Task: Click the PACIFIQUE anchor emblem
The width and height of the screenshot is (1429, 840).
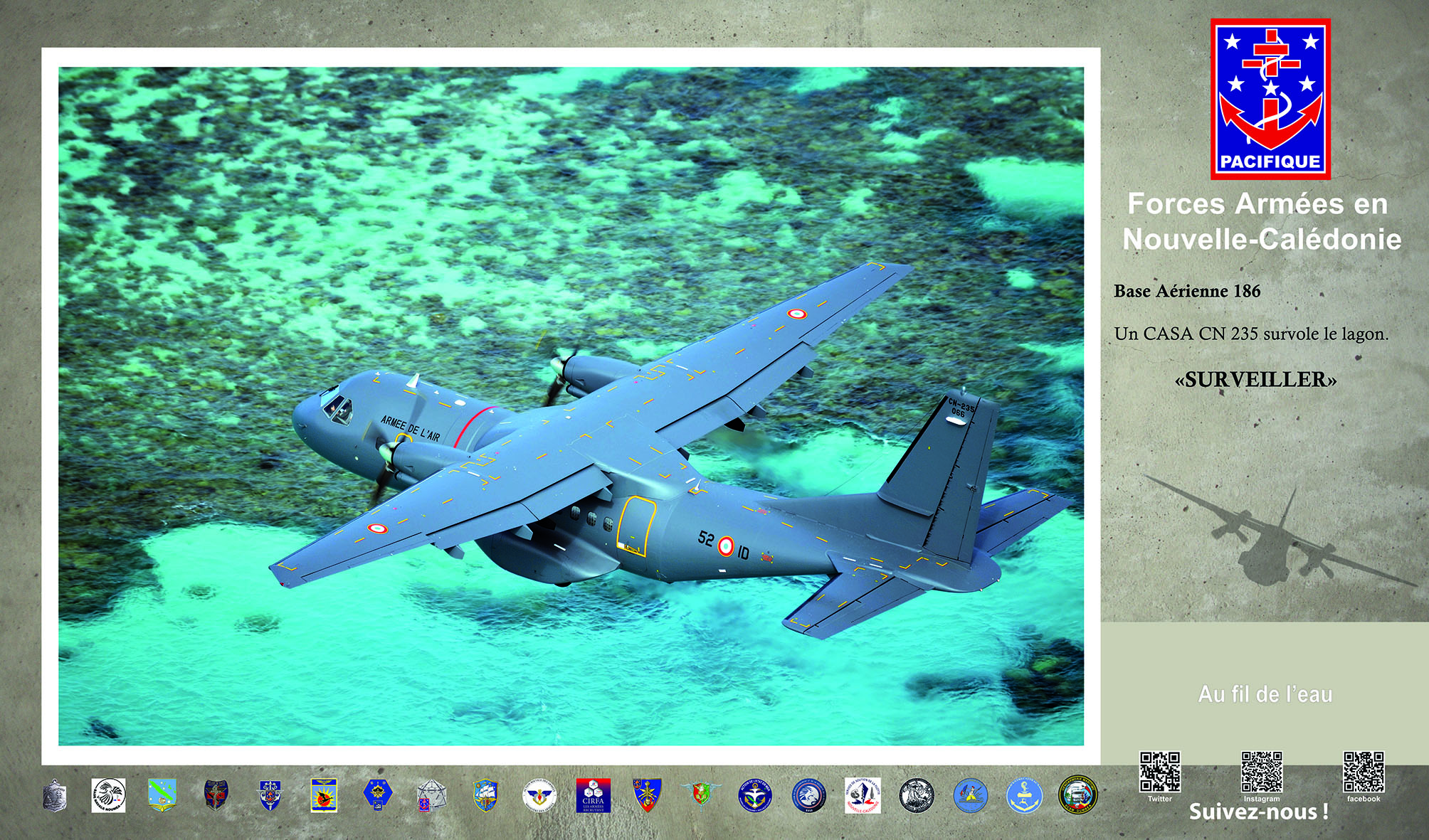Action: point(1270,99)
